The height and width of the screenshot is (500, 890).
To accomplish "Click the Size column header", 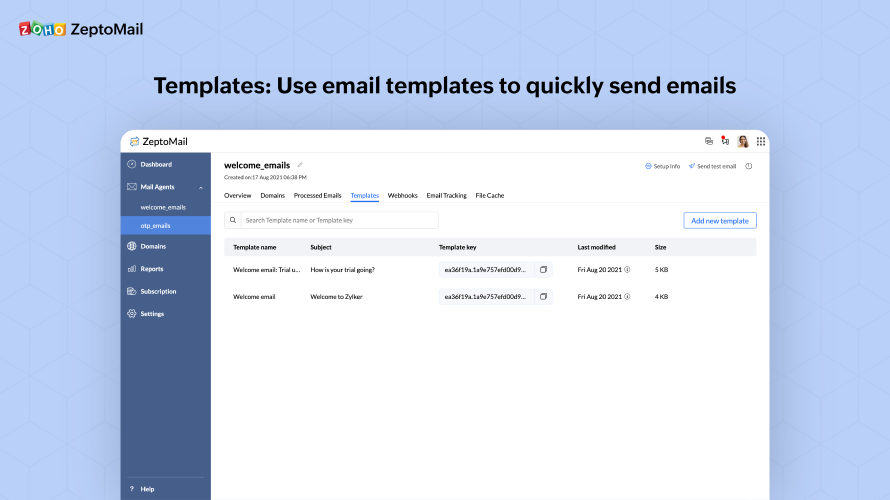I will click(x=660, y=247).
